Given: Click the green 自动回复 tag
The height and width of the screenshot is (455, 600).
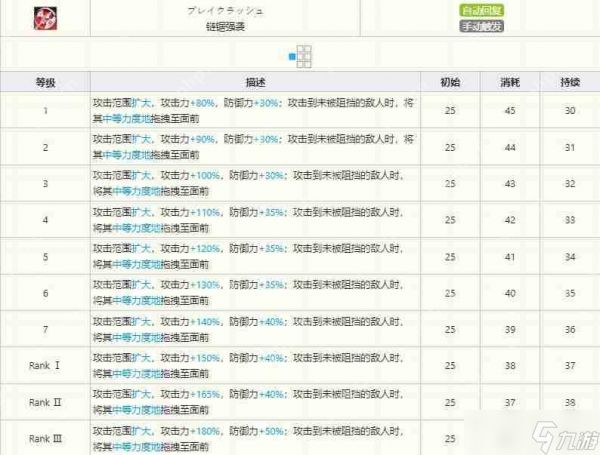Looking at the screenshot, I should point(481,10).
